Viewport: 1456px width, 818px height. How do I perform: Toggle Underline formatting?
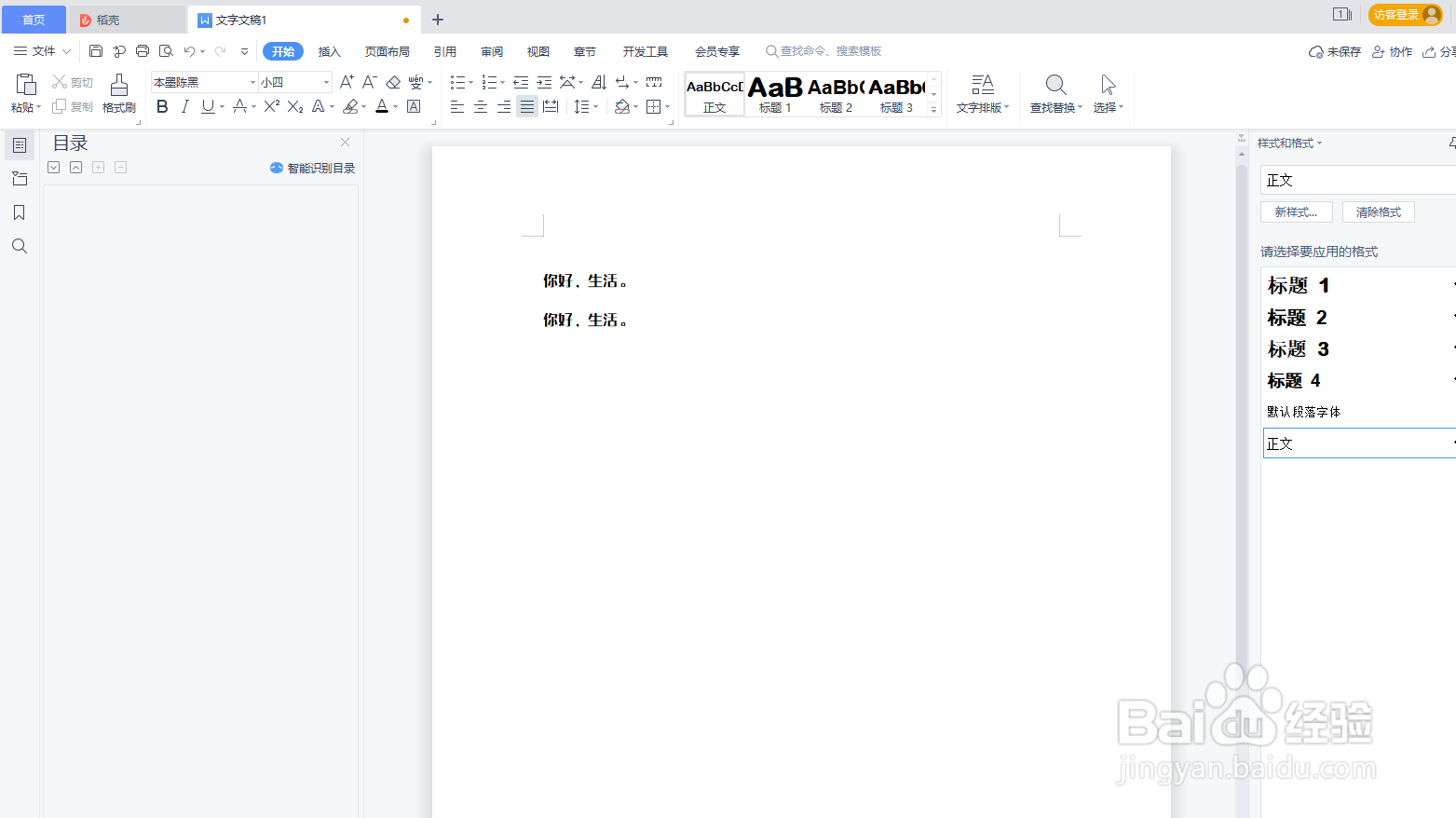click(x=208, y=107)
